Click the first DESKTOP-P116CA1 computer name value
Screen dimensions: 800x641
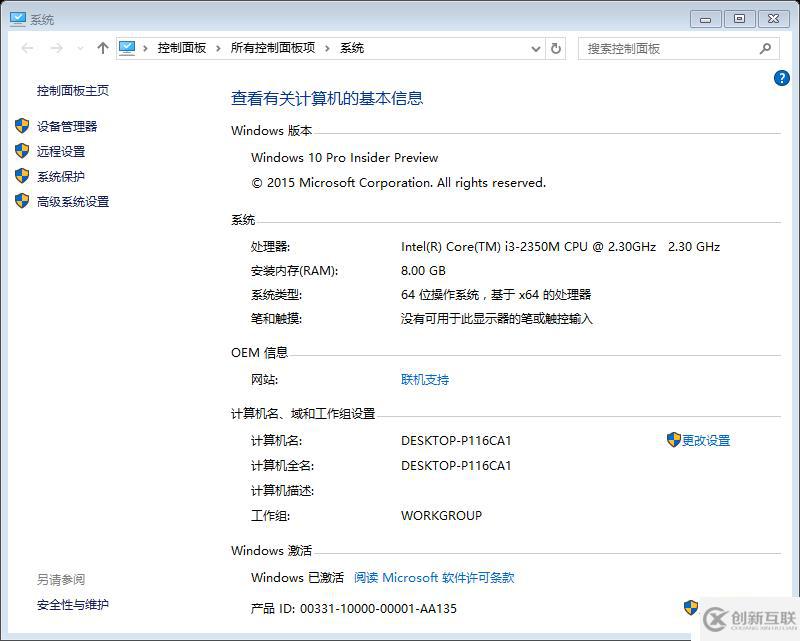[456, 441]
